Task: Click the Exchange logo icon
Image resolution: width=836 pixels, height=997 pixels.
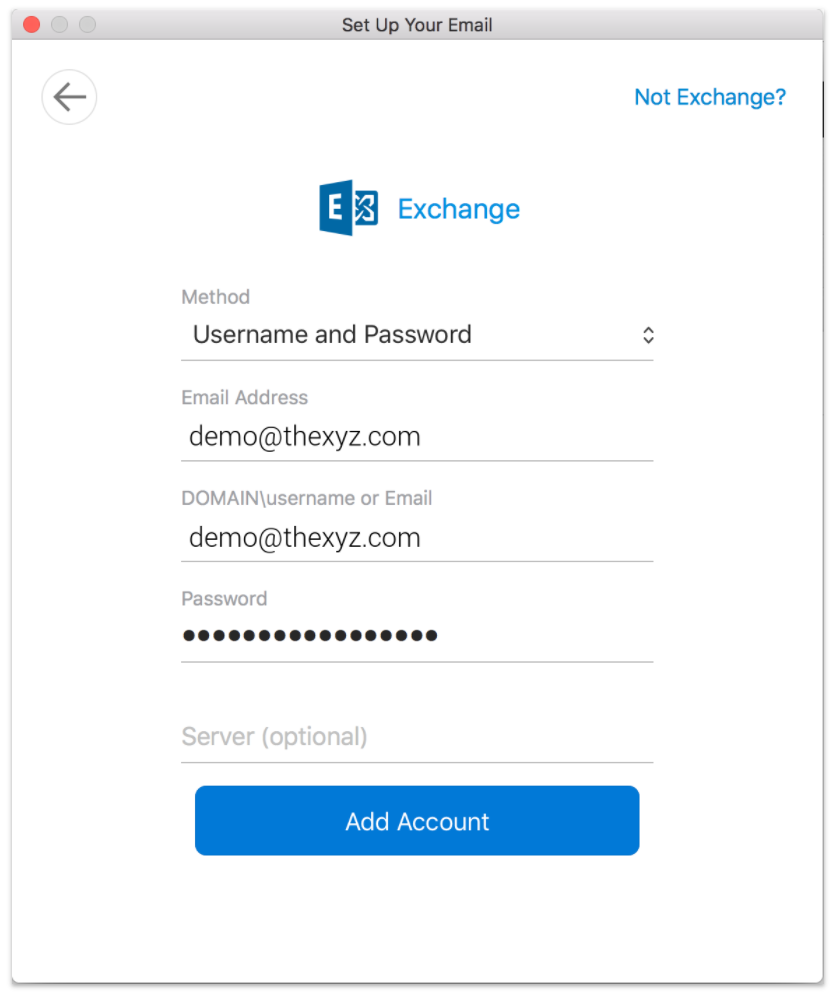Action: click(348, 208)
